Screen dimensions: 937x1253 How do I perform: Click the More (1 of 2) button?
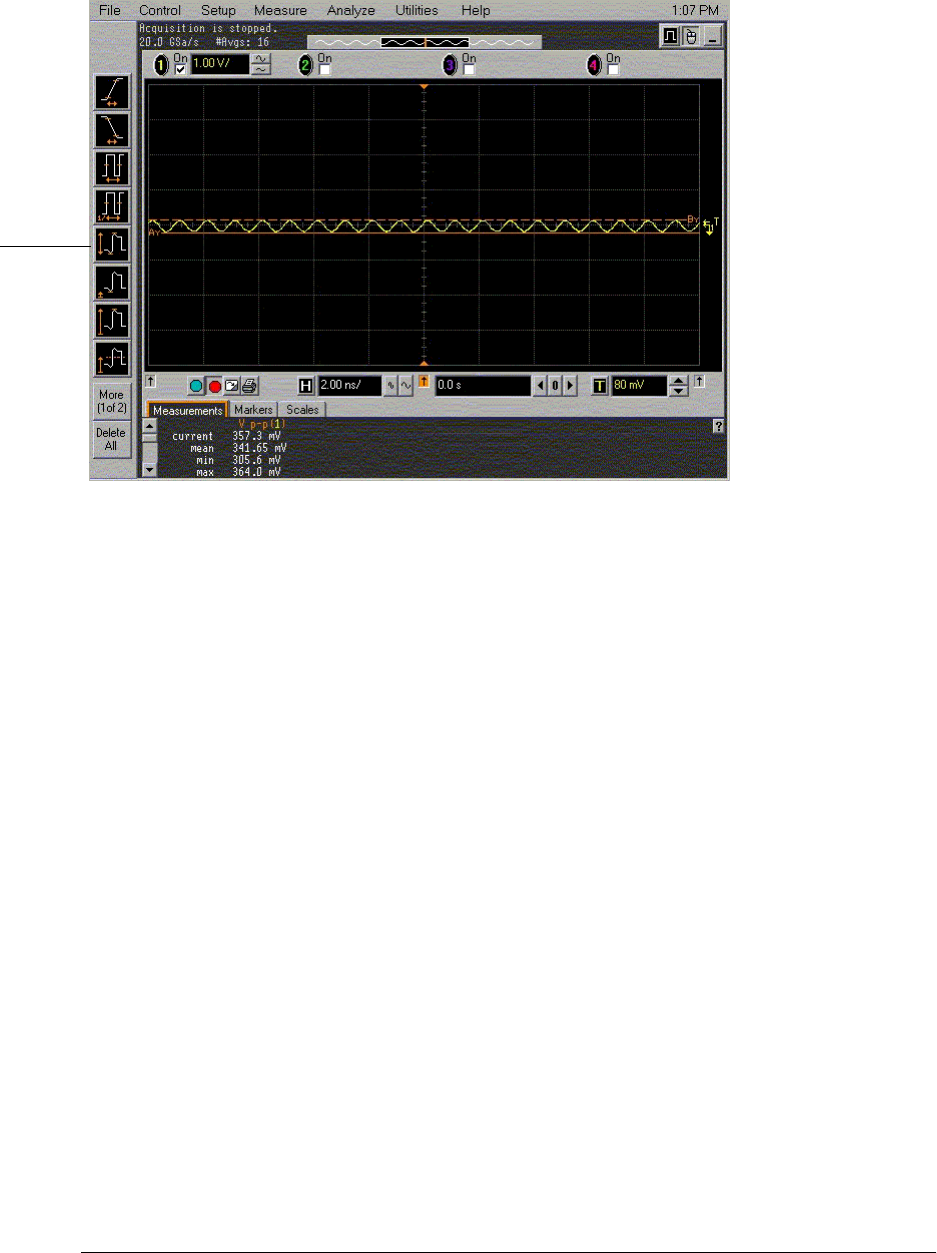tap(111, 402)
